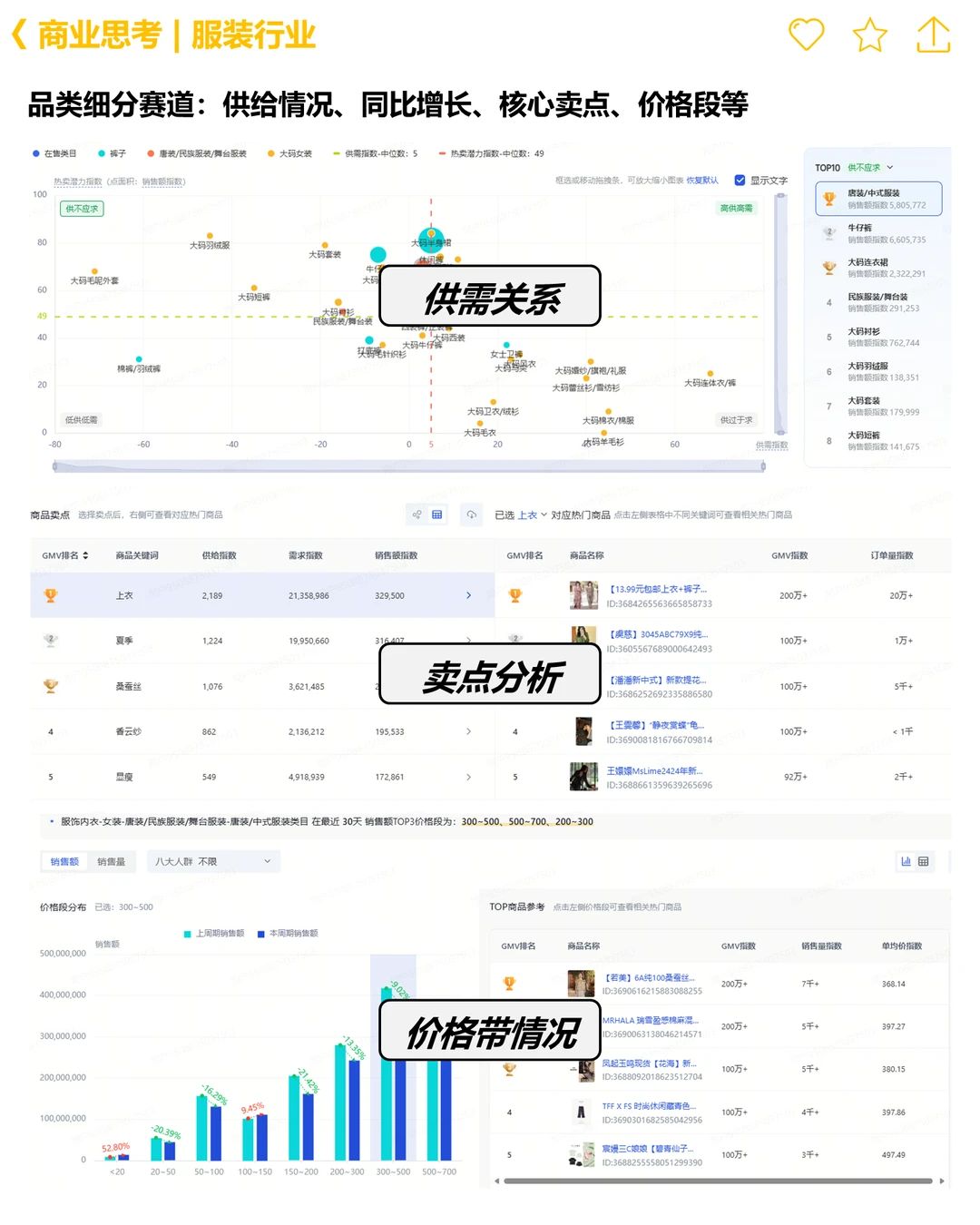Open 八大人群 不限 dropdown
The height and width of the screenshot is (1225, 980).
[x=213, y=861]
